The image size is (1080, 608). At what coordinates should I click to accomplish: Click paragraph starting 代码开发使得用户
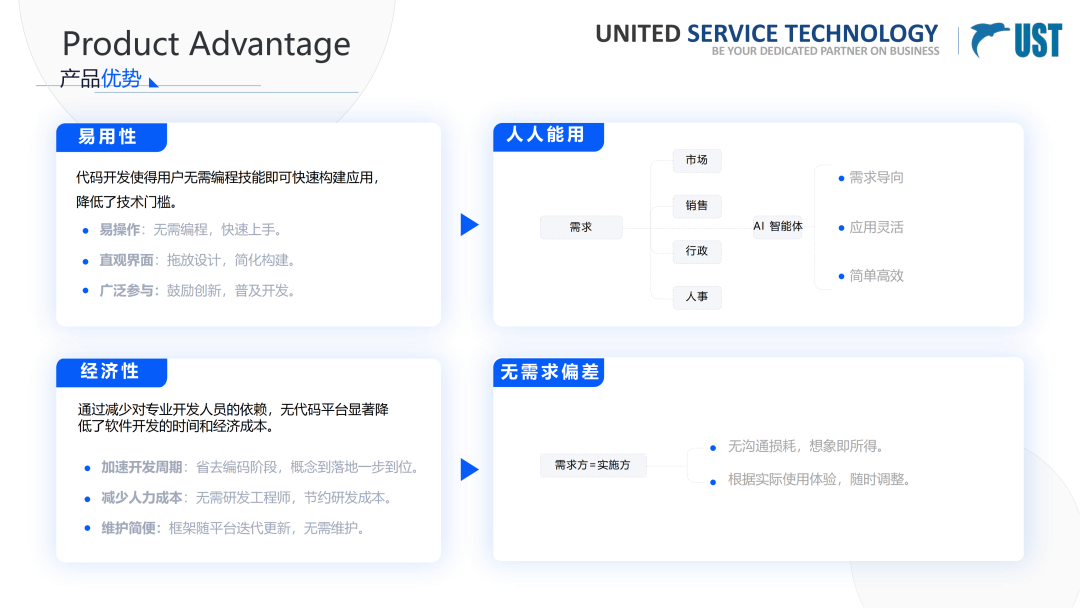click(228, 189)
